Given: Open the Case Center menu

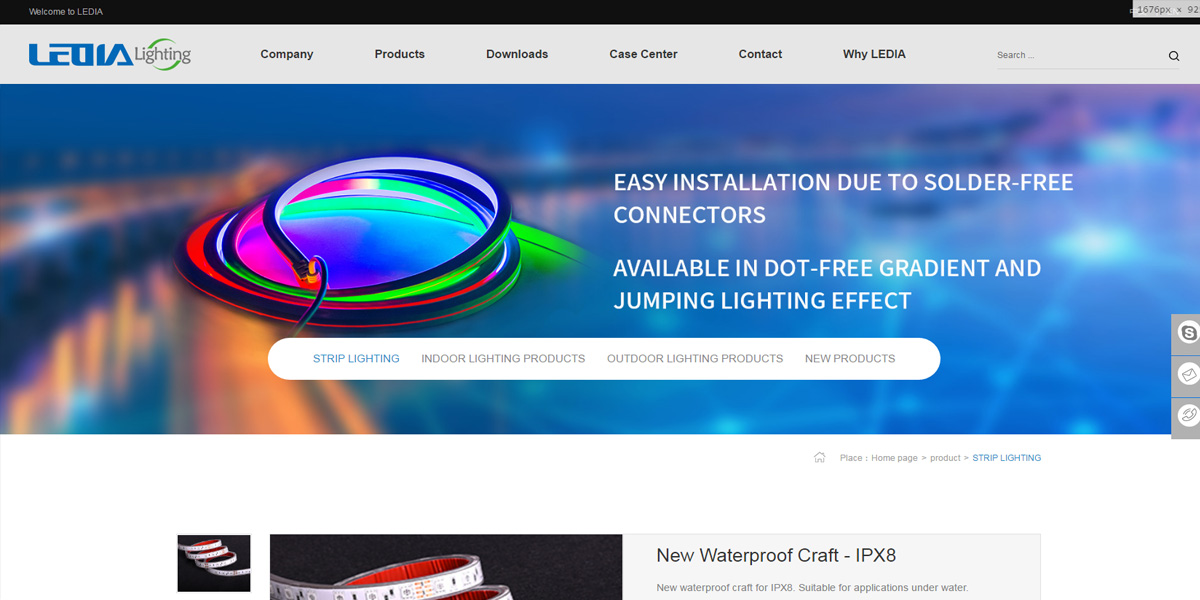Looking at the screenshot, I should (643, 54).
